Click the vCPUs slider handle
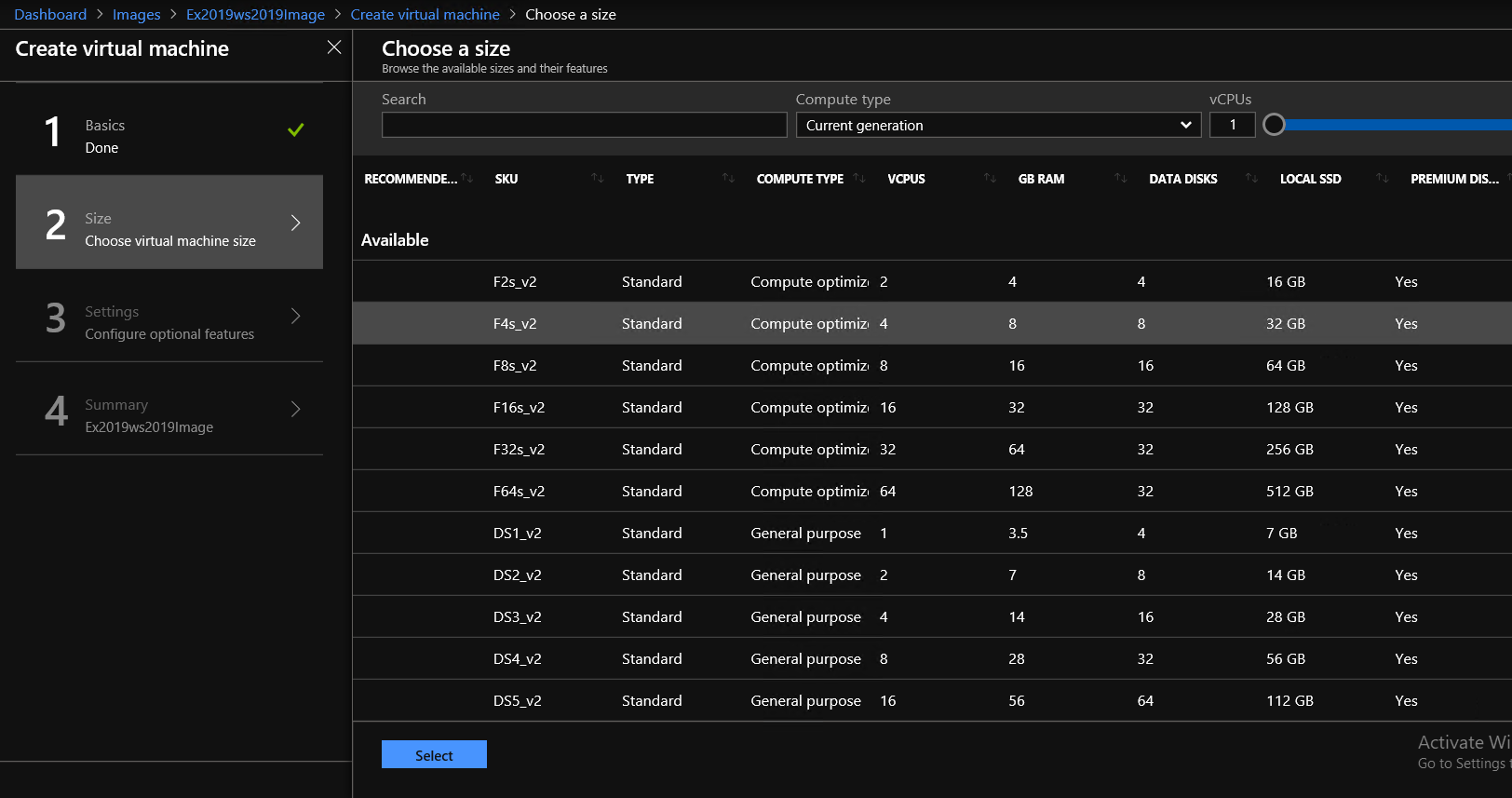The width and height of the screenshot is (1512, 798). click(1274, 125)
